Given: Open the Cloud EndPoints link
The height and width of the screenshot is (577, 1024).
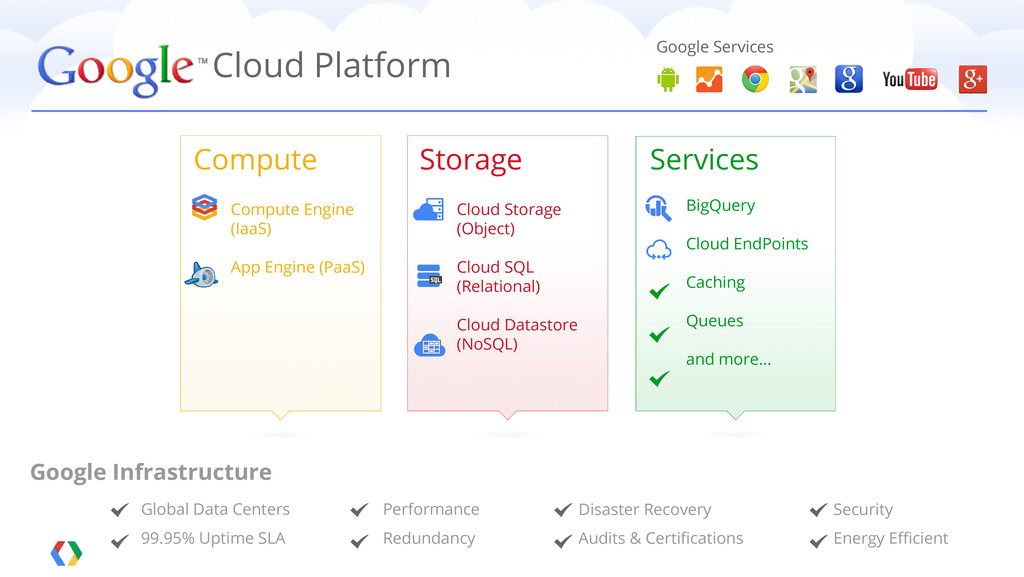Looking at the screenshot, I should tap(747, 243).
